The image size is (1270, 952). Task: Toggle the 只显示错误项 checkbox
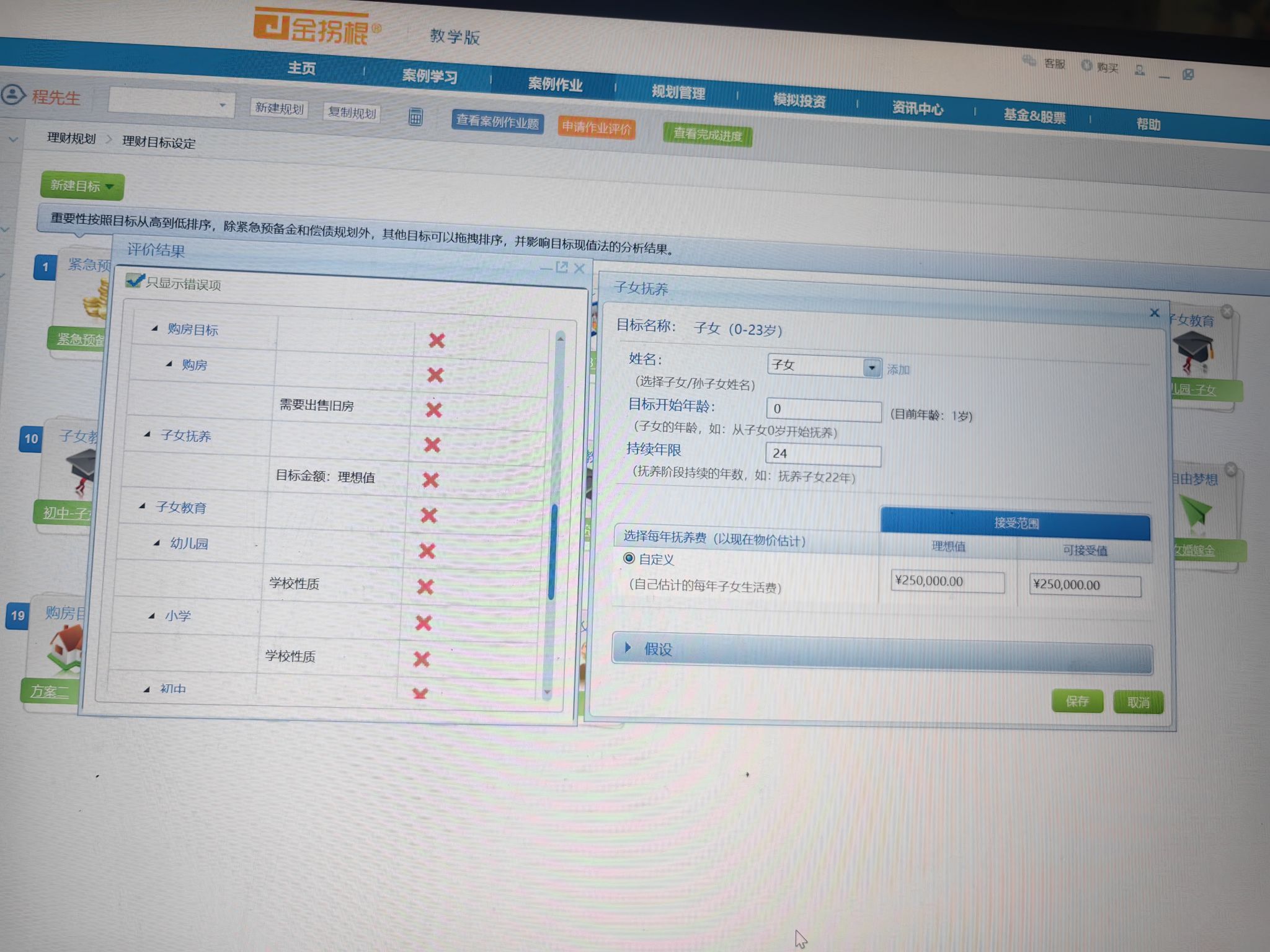[x=133, y=280]
